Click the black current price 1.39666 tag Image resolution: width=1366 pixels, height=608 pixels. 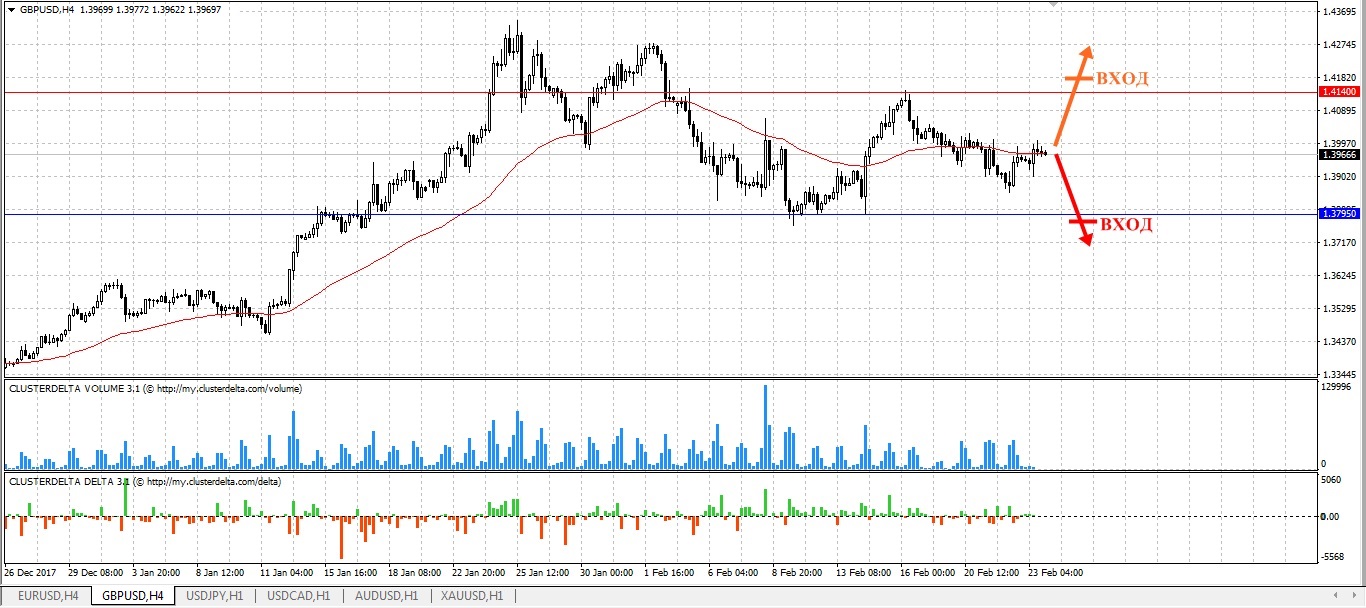click(x=1339, y=155)
